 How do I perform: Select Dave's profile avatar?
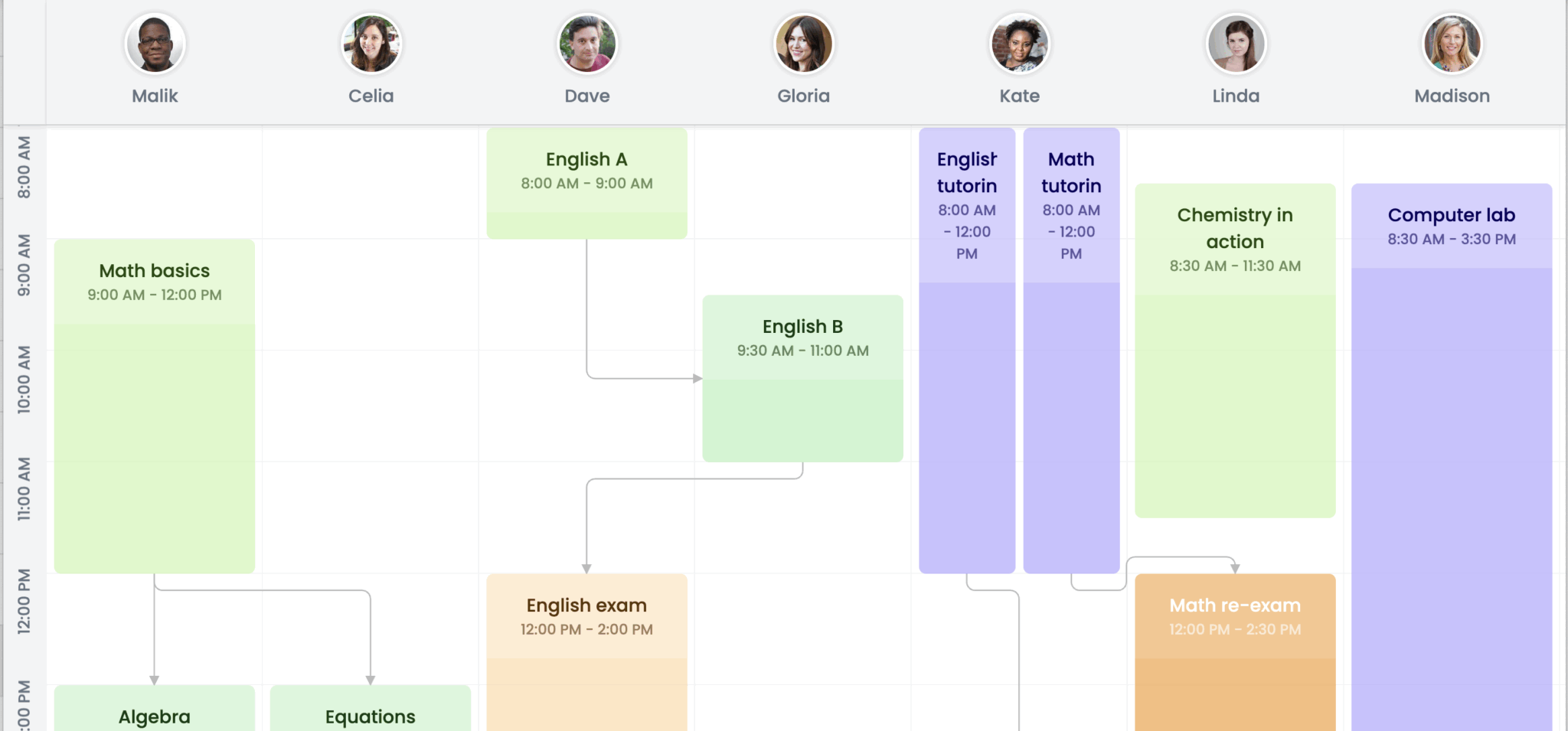(x=586, y=44)
